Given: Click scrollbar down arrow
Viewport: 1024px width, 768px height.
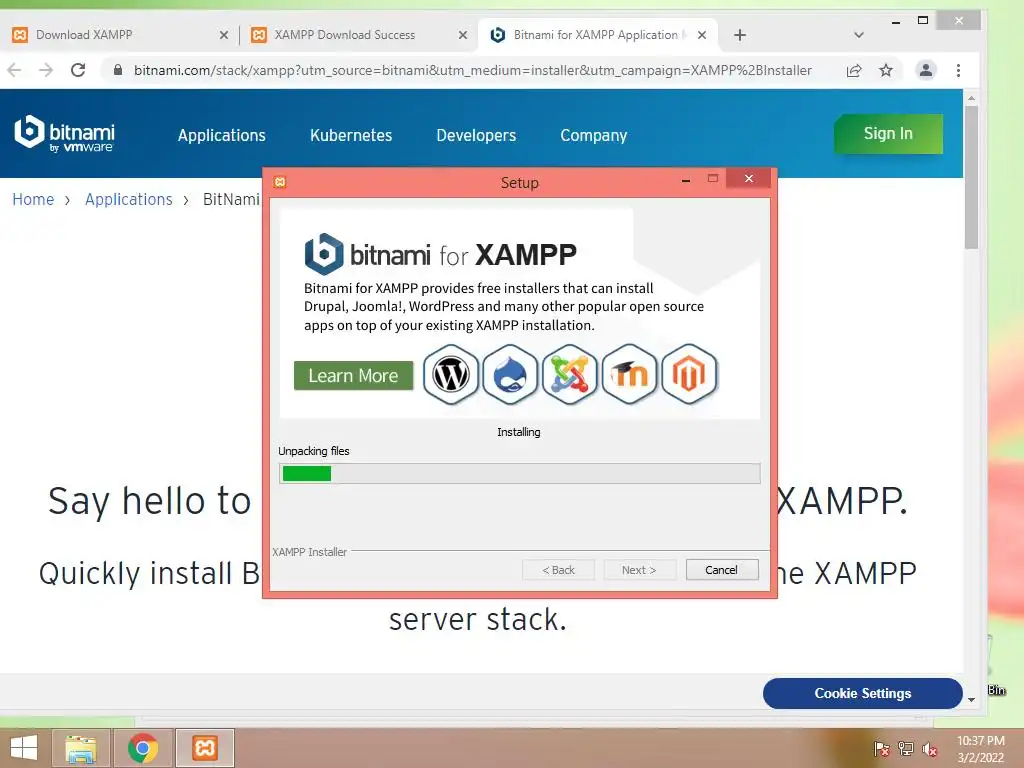Looking at the screenshot, I should 971,699.
